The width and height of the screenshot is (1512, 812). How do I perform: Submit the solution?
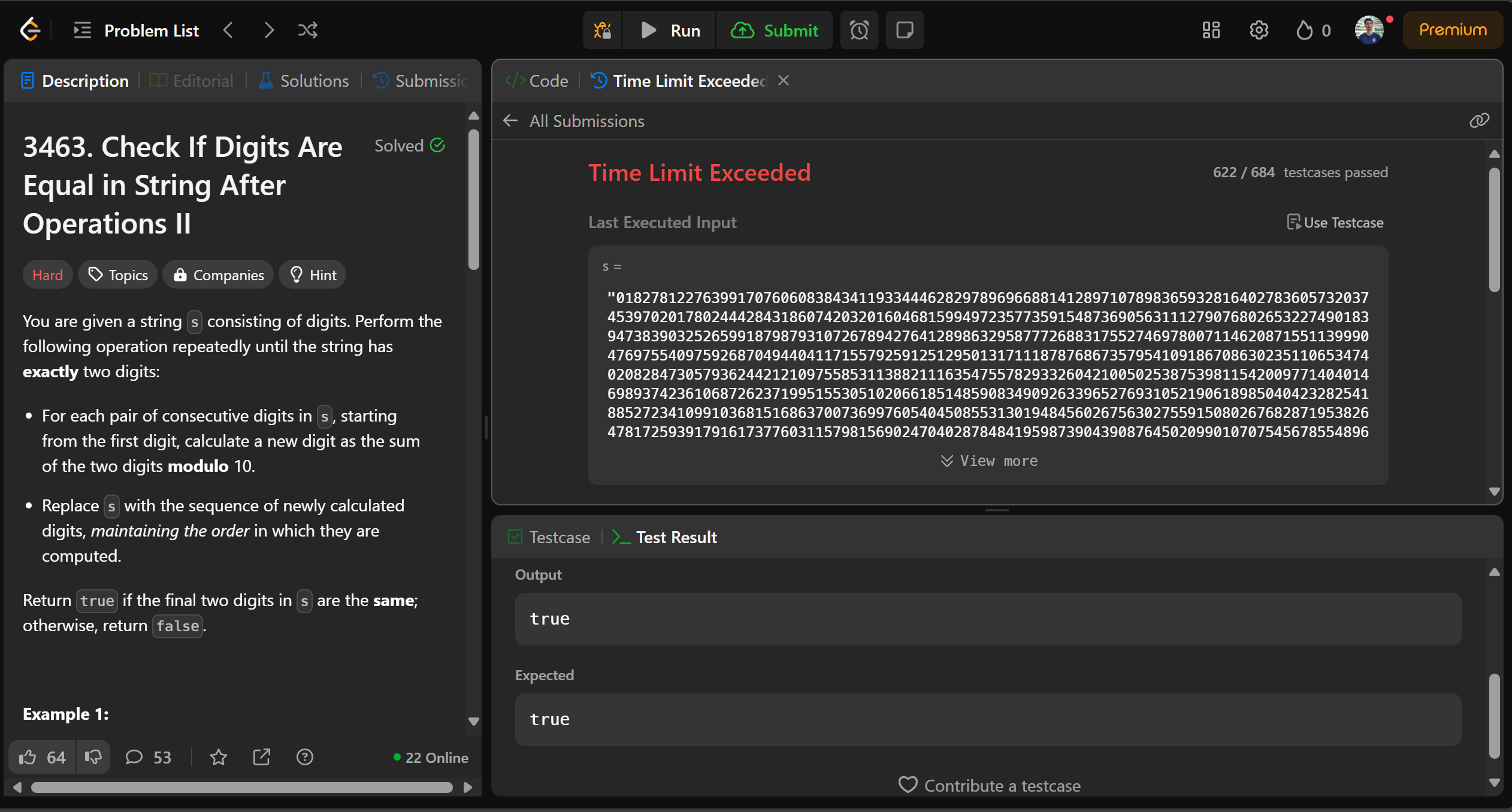[x=775, y=30]
